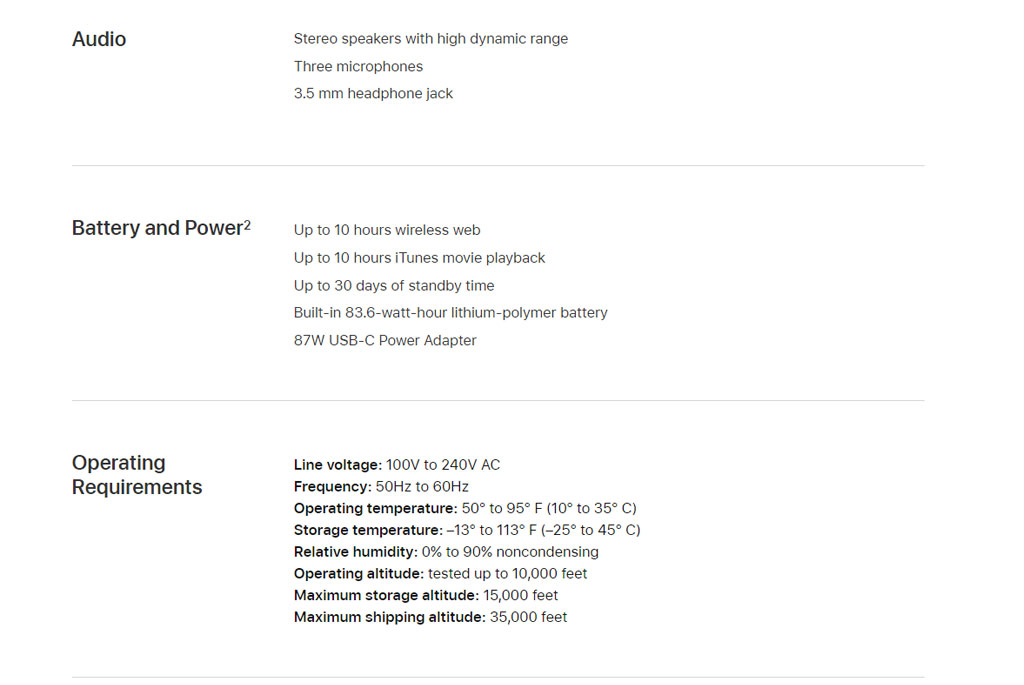The image size is (1024, 685).
Task: Click the Maximum shipping altitude line
Action: (430, 617)
